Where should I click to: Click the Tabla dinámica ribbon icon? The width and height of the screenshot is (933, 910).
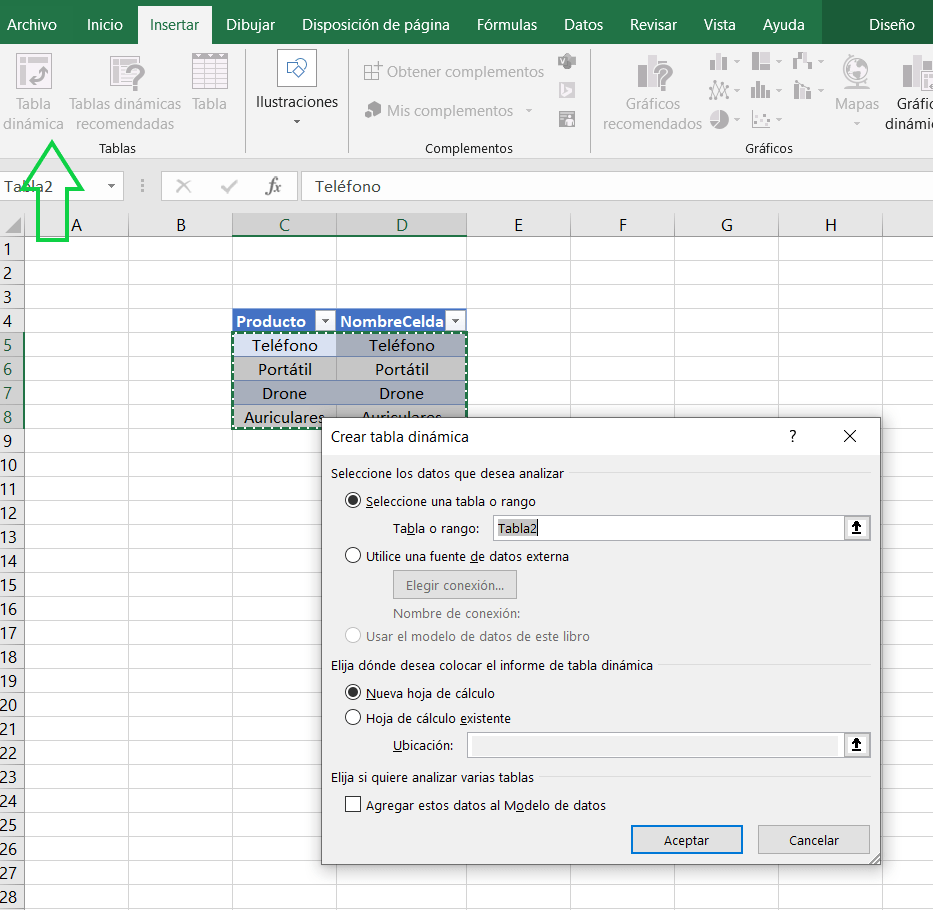[x=33, y=71]
